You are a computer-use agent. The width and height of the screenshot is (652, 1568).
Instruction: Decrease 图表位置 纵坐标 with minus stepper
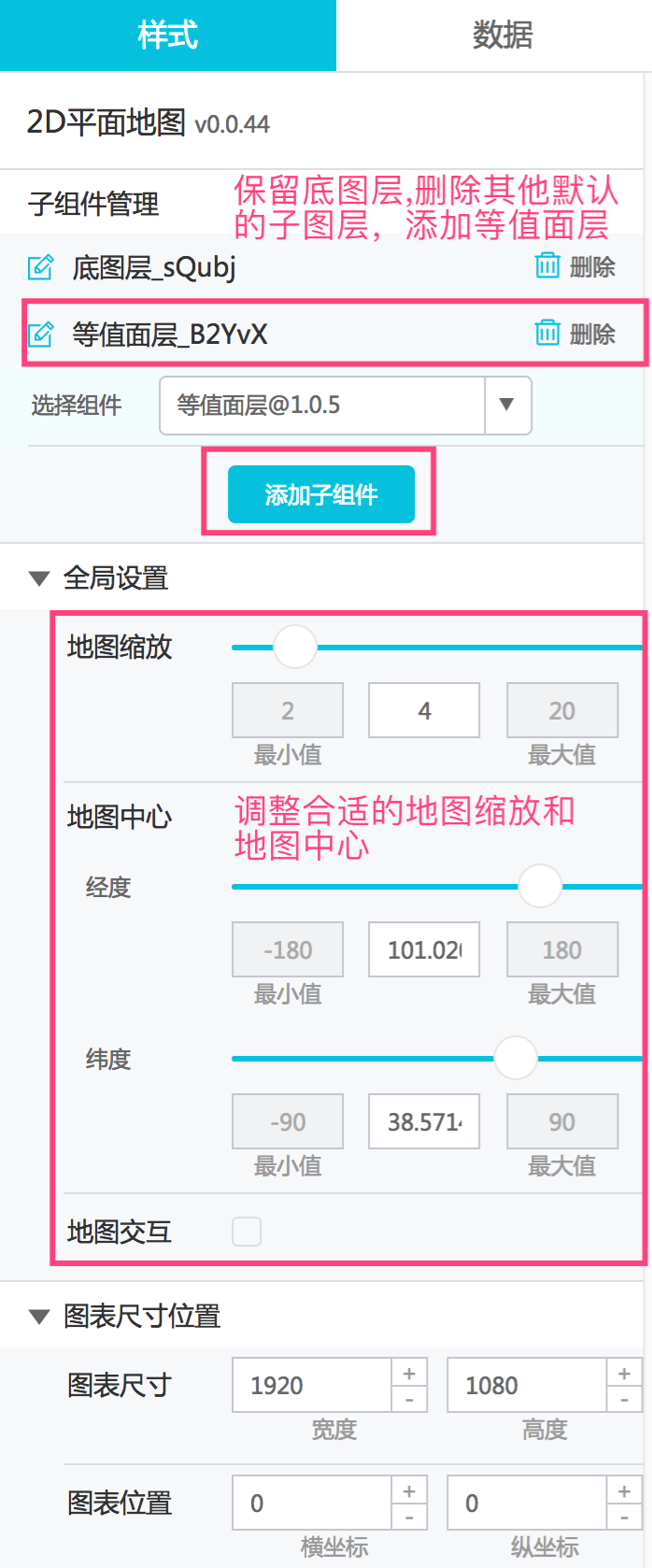point(624,1517)
